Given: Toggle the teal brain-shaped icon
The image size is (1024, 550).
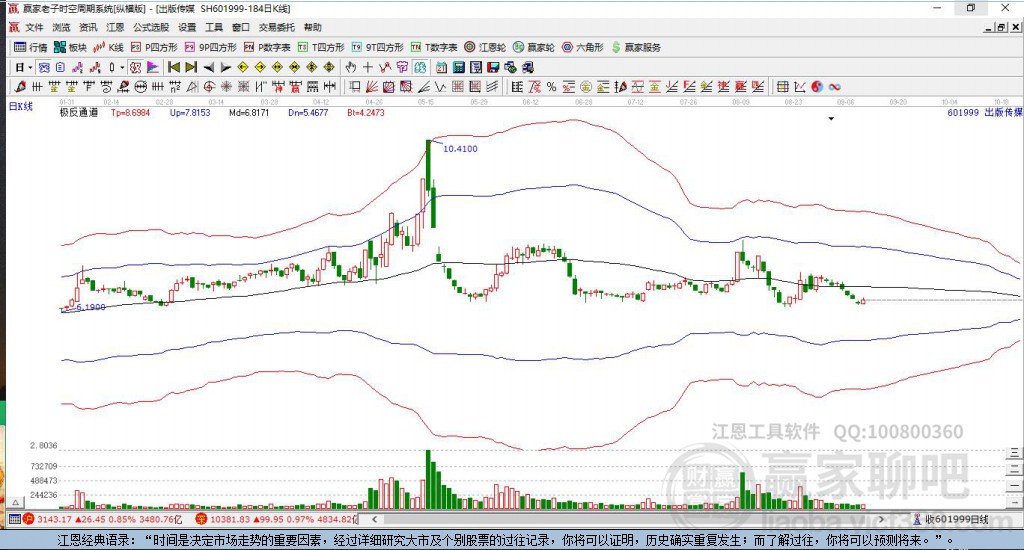Looking at the screenshot, I should [x=419, y=67].
